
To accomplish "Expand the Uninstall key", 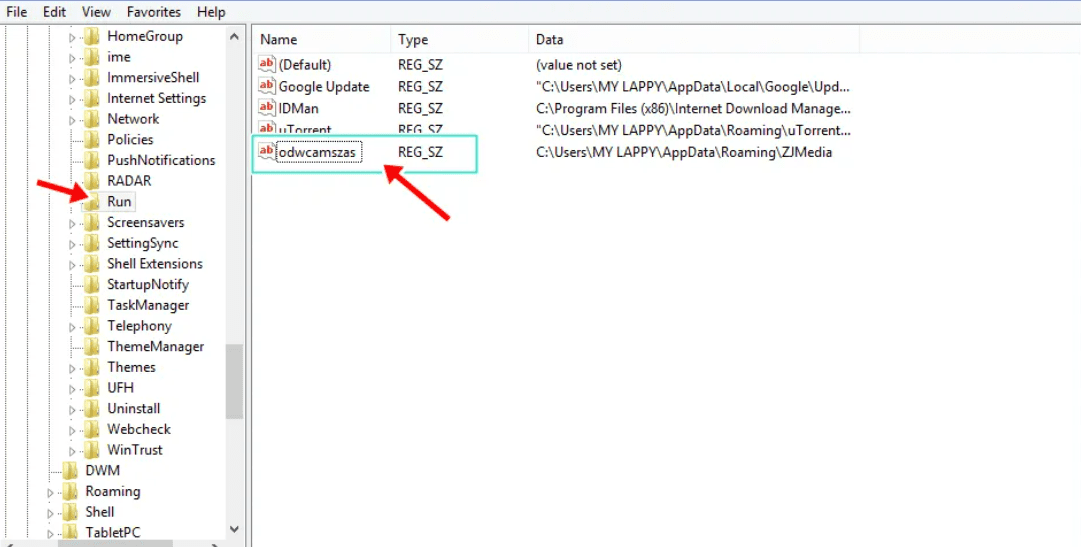I will click(x=72, y=410).
